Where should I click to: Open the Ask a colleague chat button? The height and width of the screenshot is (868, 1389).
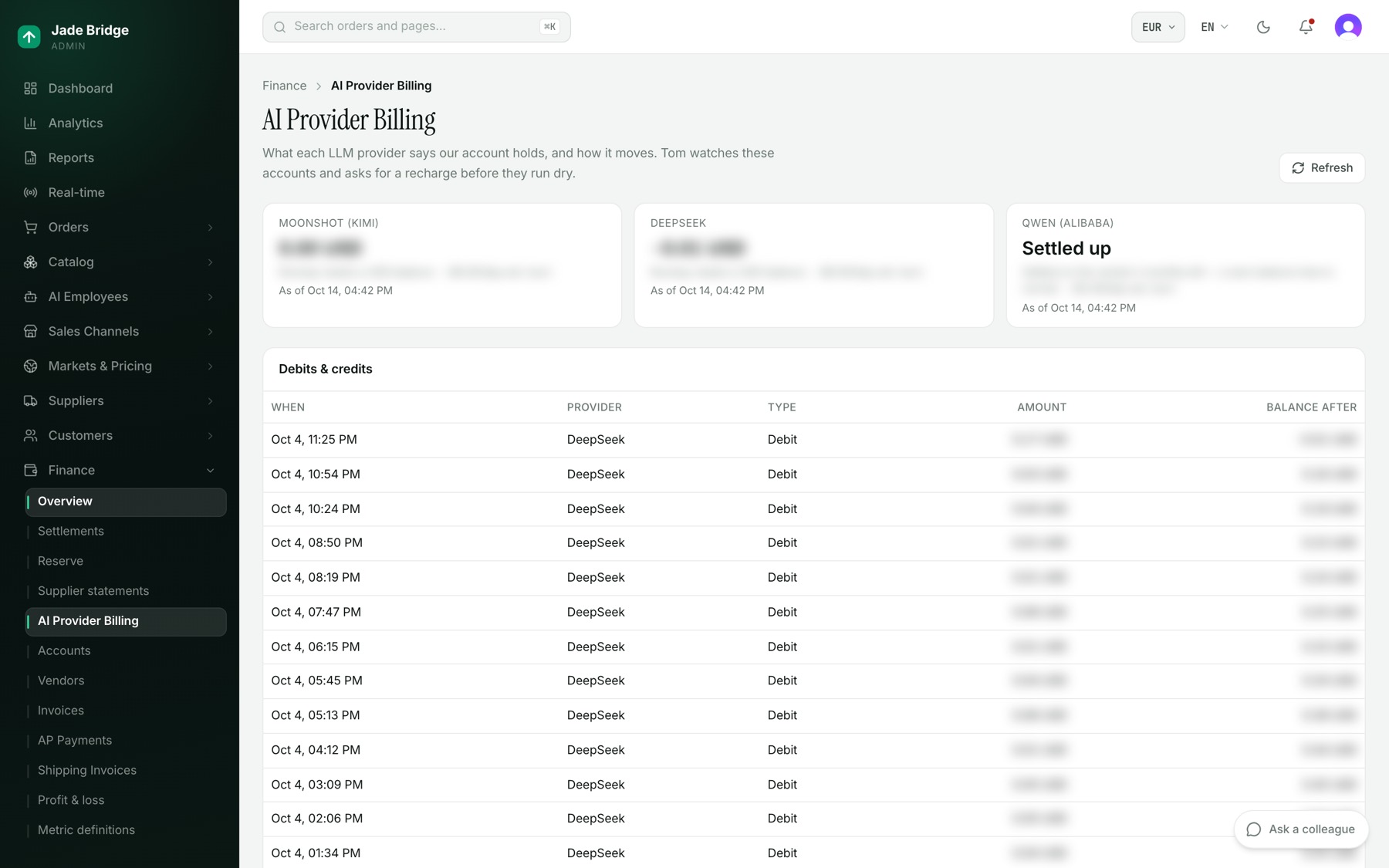point(1301,829)
